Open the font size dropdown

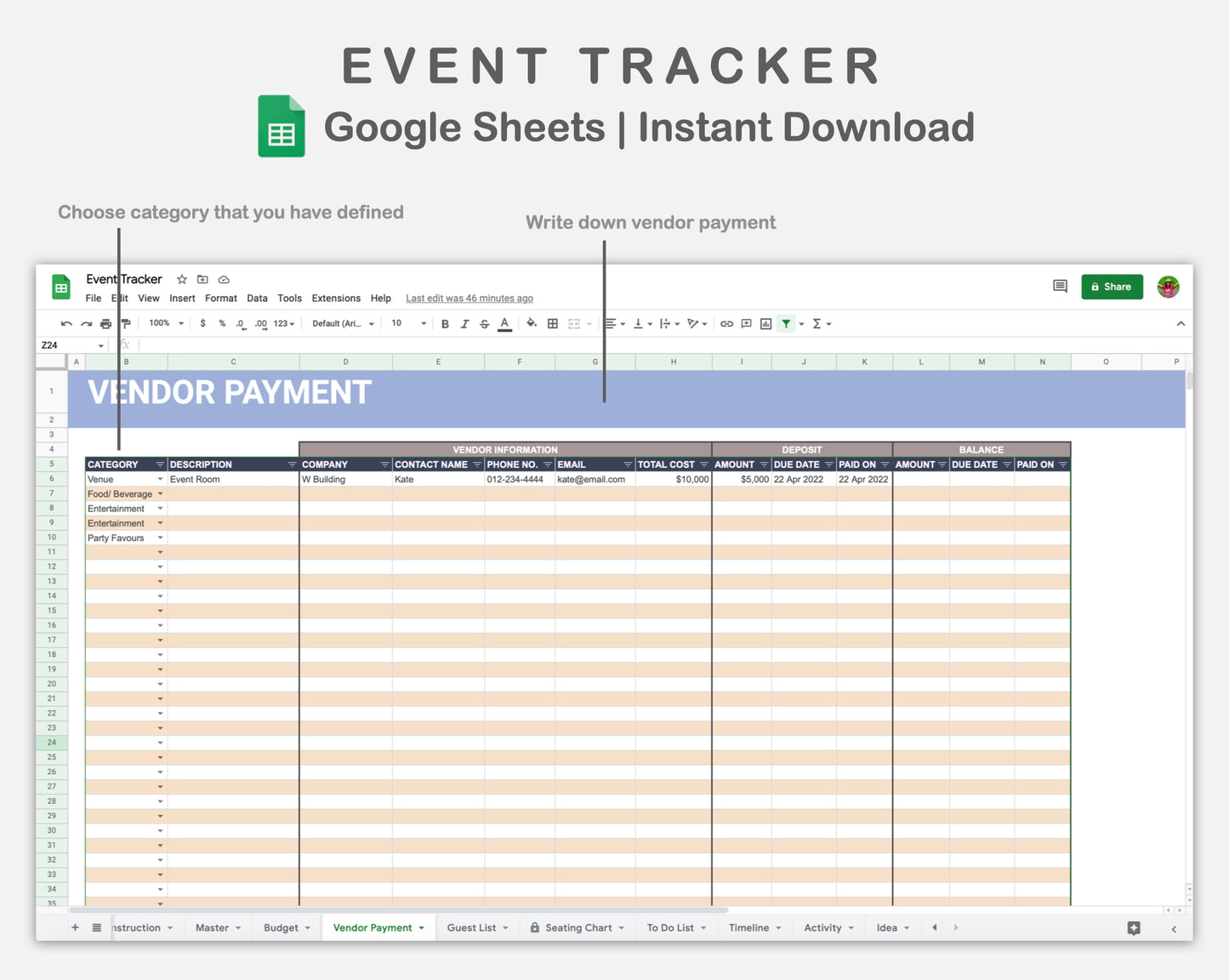click(x=408, y=323)
